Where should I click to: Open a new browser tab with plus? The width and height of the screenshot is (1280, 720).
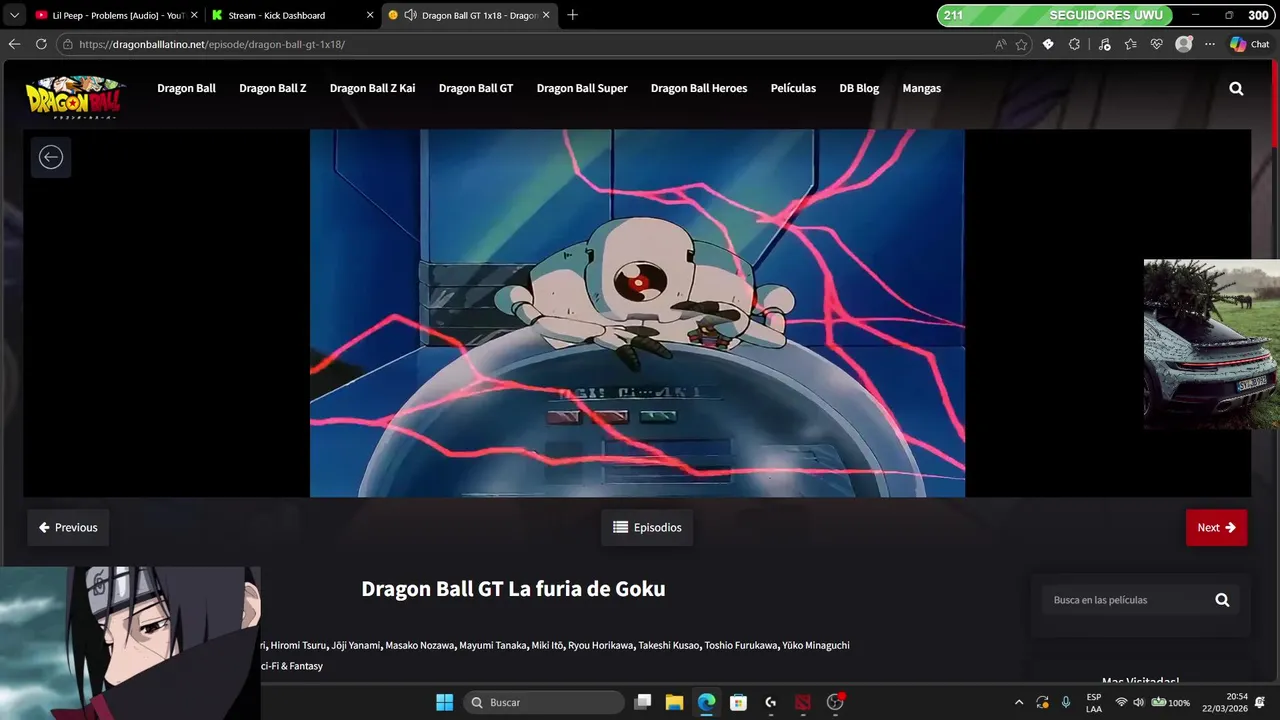click(x=572, y=15)
